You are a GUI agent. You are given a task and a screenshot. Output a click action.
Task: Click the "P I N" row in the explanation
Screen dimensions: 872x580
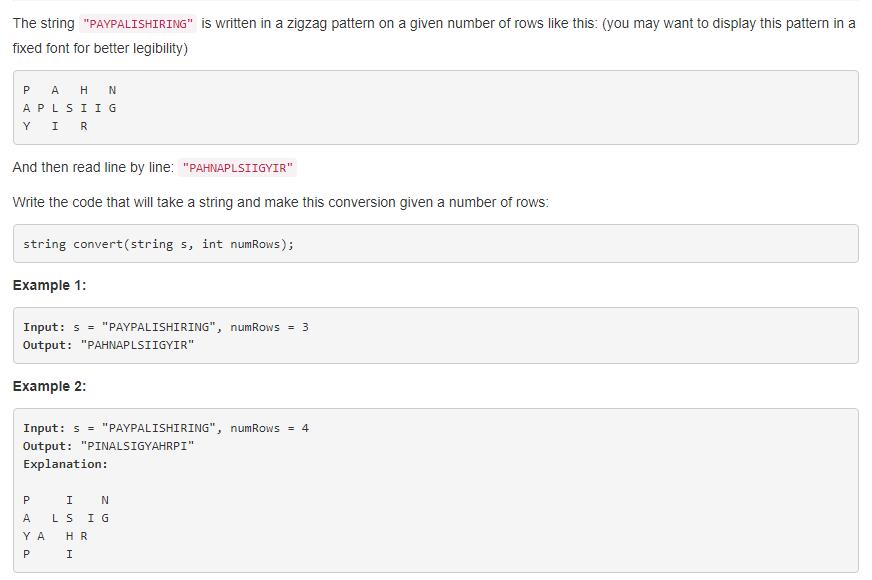point(66,500)
